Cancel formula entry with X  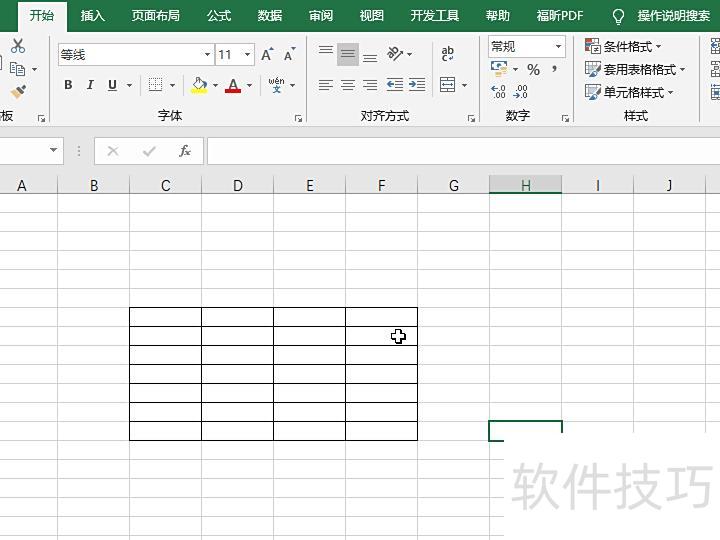[x=113, y=151]
